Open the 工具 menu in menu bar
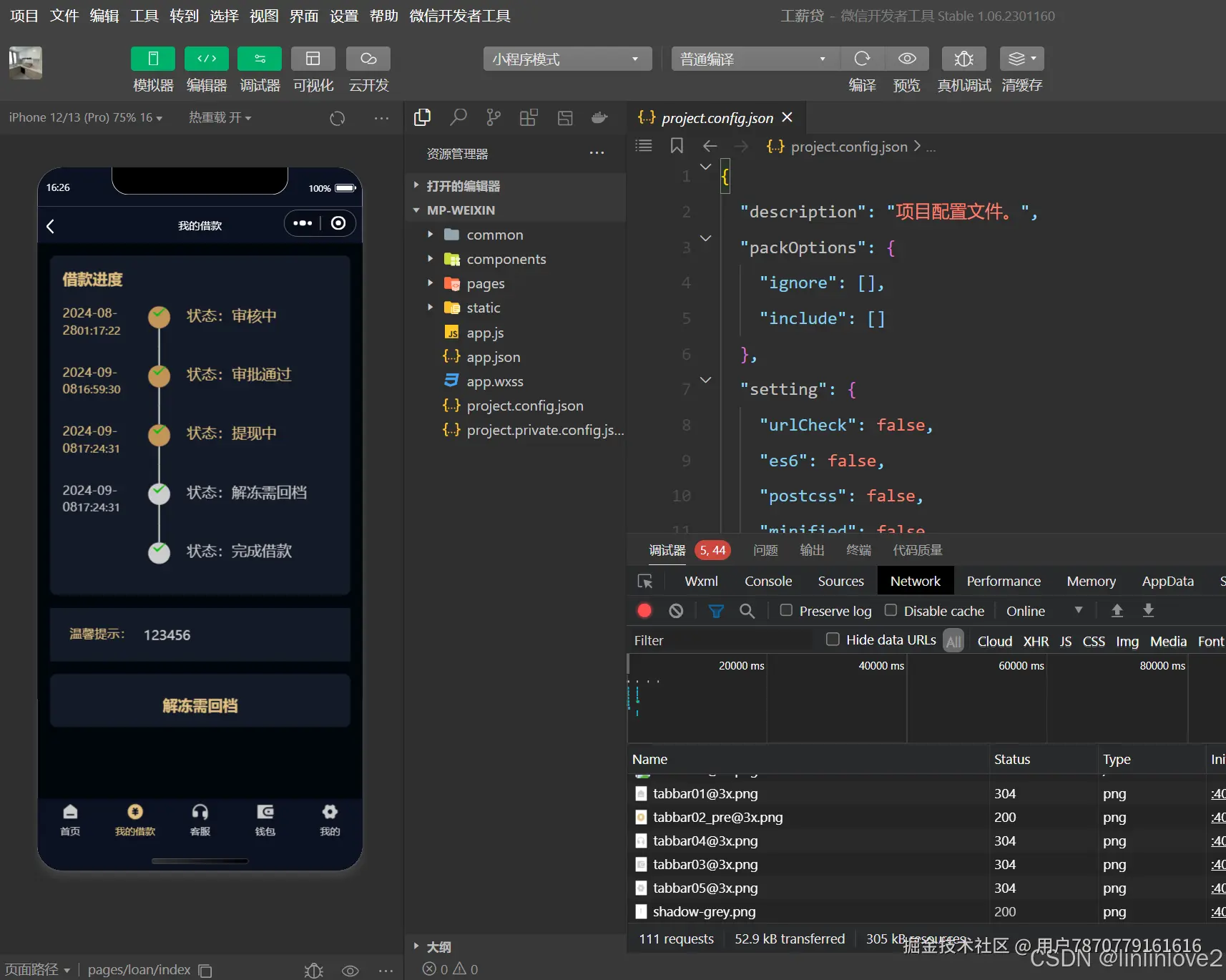Viewport: 1226px width, 980px height. click(144, 16)
